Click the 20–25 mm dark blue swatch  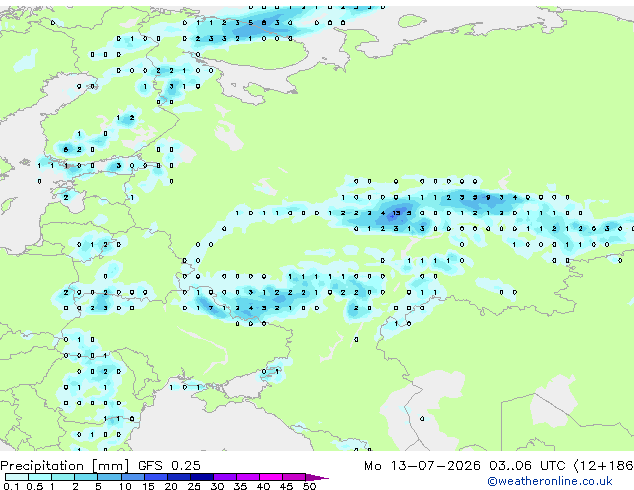[x=178, y=477]
